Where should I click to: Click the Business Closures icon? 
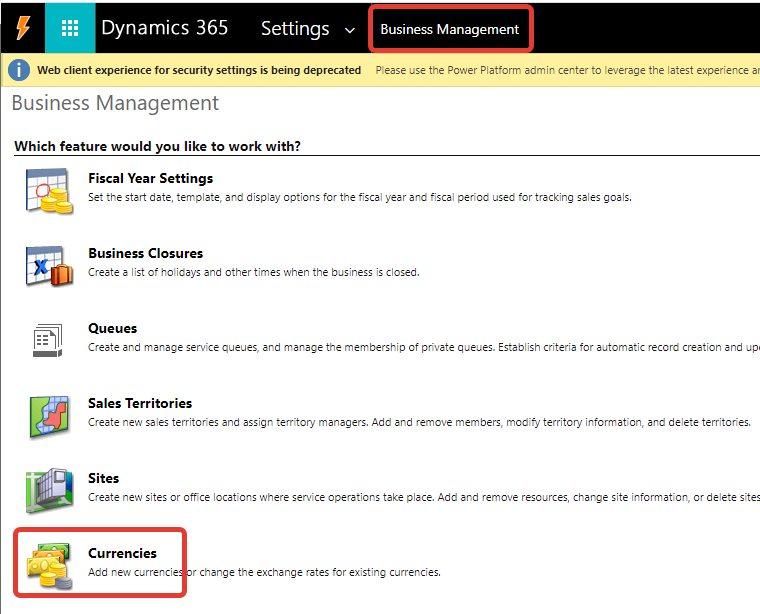[49, 266]
